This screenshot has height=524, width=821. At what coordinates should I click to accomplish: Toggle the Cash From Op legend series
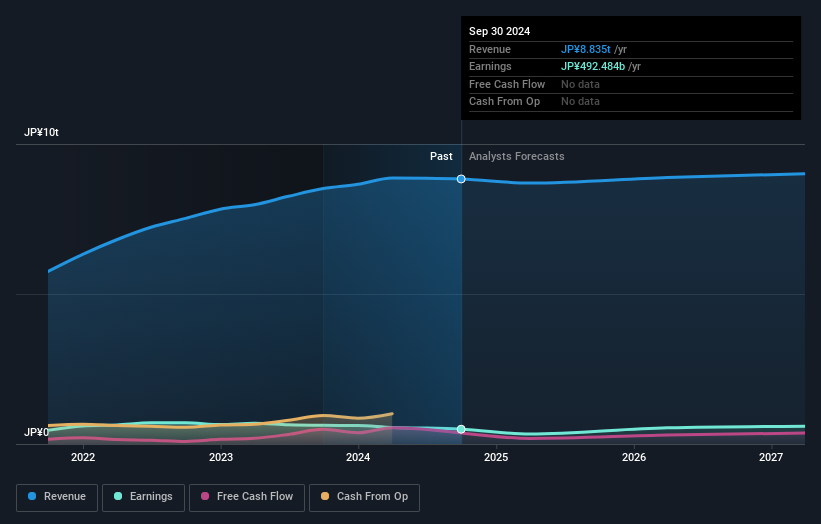click(x=364, y=497)
